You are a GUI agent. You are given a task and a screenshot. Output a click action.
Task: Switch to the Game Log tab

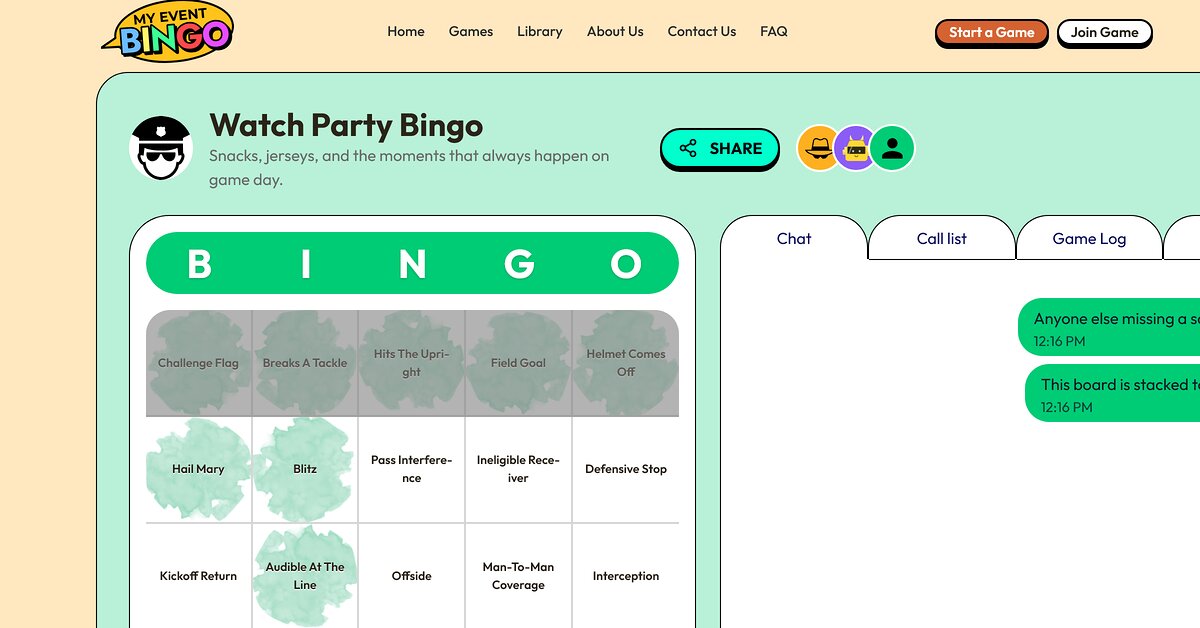coord(1089,238)
